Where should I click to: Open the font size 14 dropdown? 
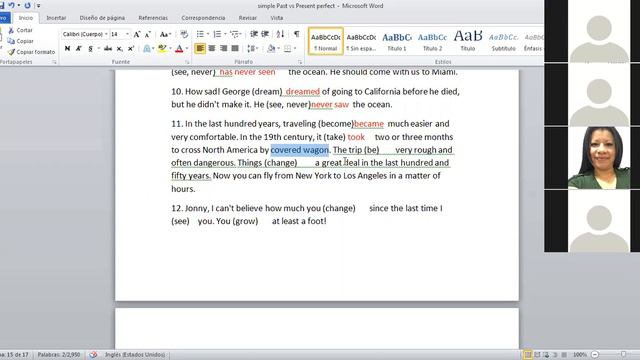click(127, 34)
